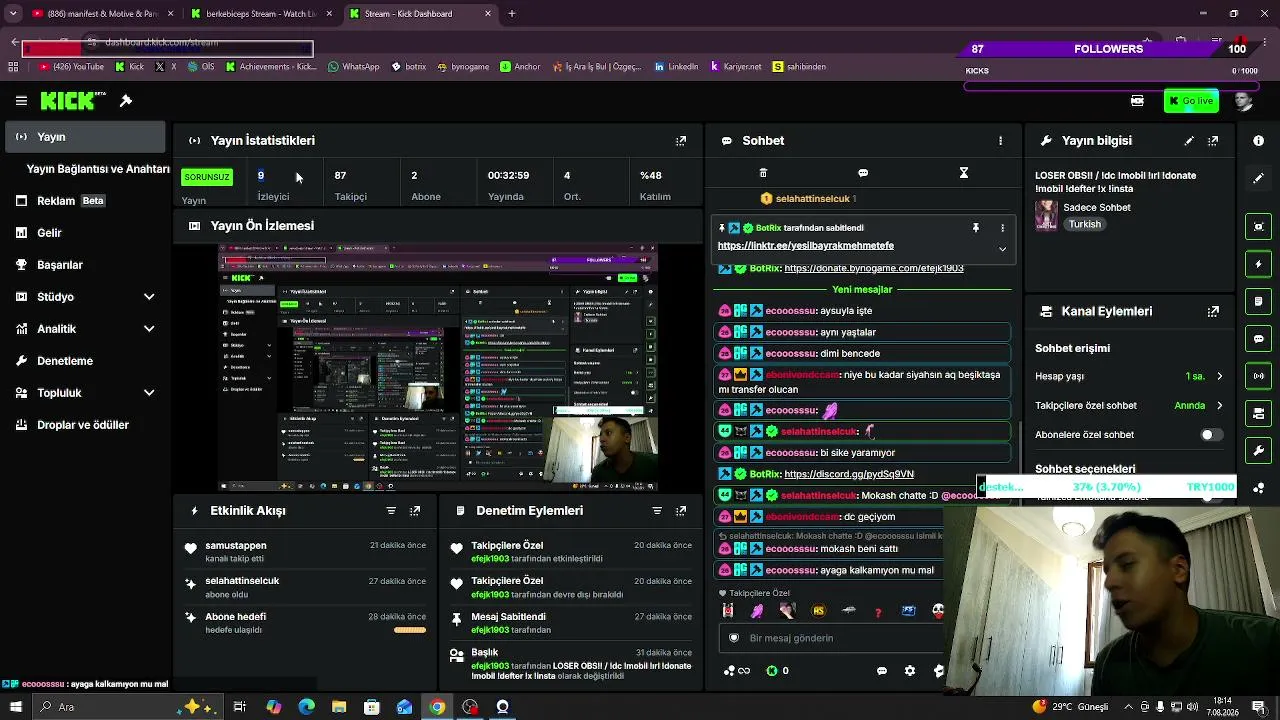The width and height of the screenshot is (1280, 720).
Task: Pop out the Denetim Eylemleri panel
Action: point(681,511)
